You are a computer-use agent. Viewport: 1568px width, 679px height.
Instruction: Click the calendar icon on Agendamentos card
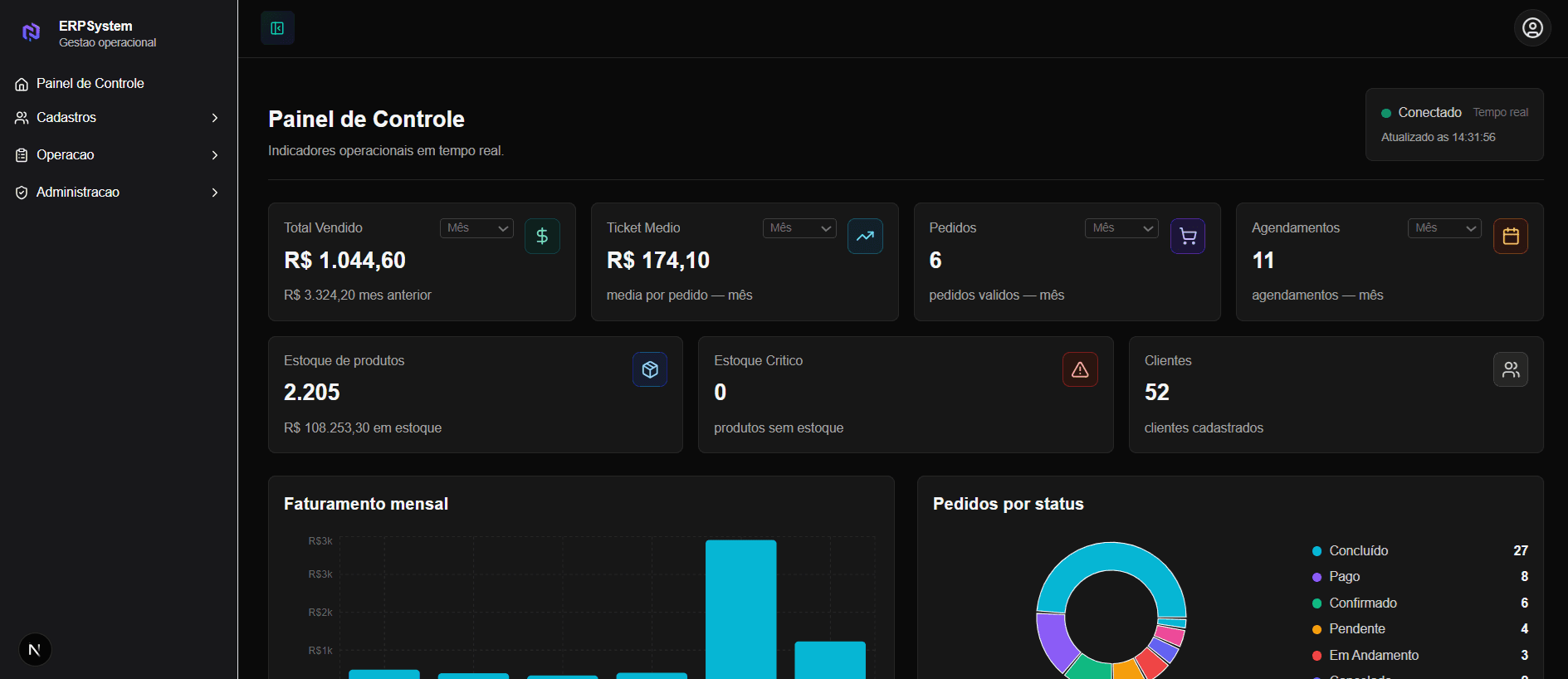click(1511, 237)
